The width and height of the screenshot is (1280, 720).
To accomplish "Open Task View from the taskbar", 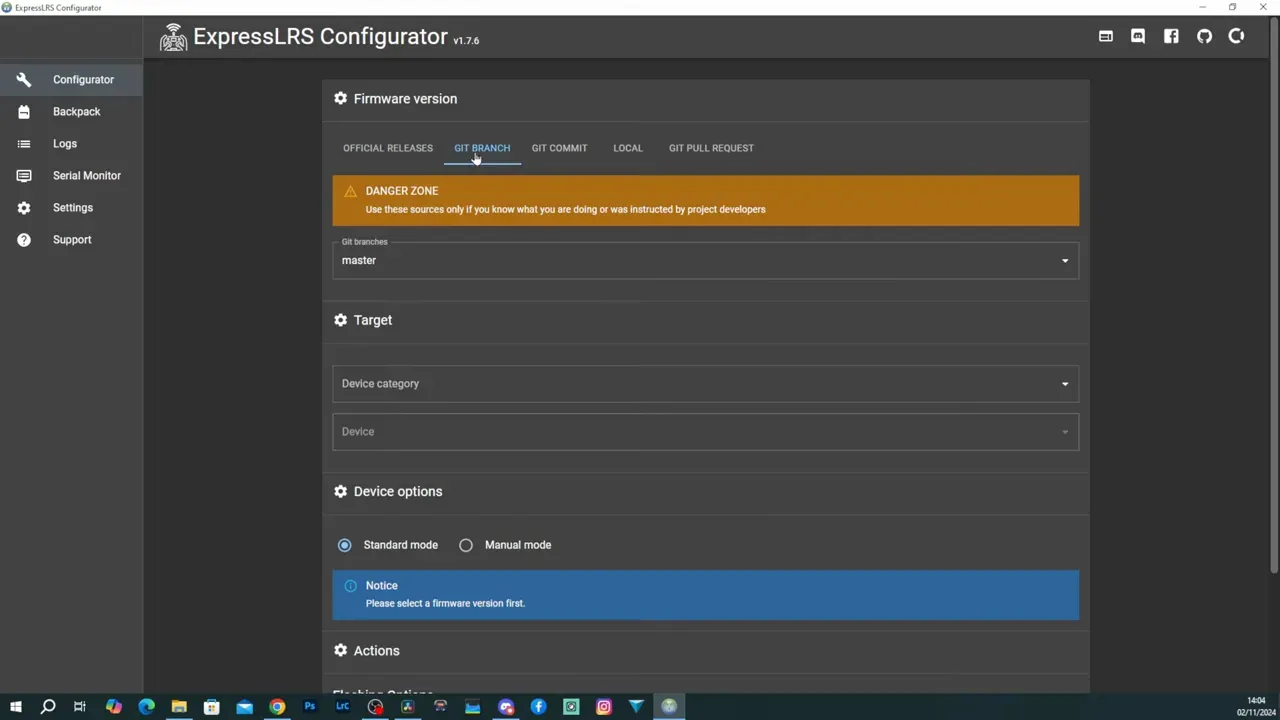I will tap(80, 707).
